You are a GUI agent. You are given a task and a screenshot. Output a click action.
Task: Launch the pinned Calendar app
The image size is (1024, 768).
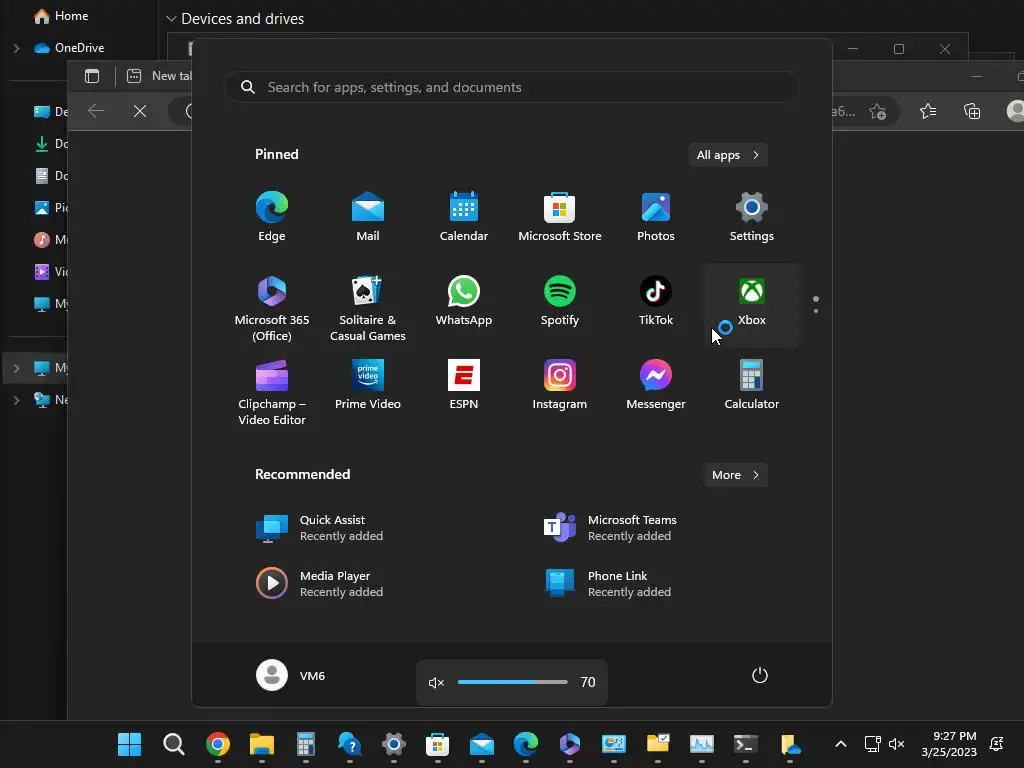coord(464,217)
